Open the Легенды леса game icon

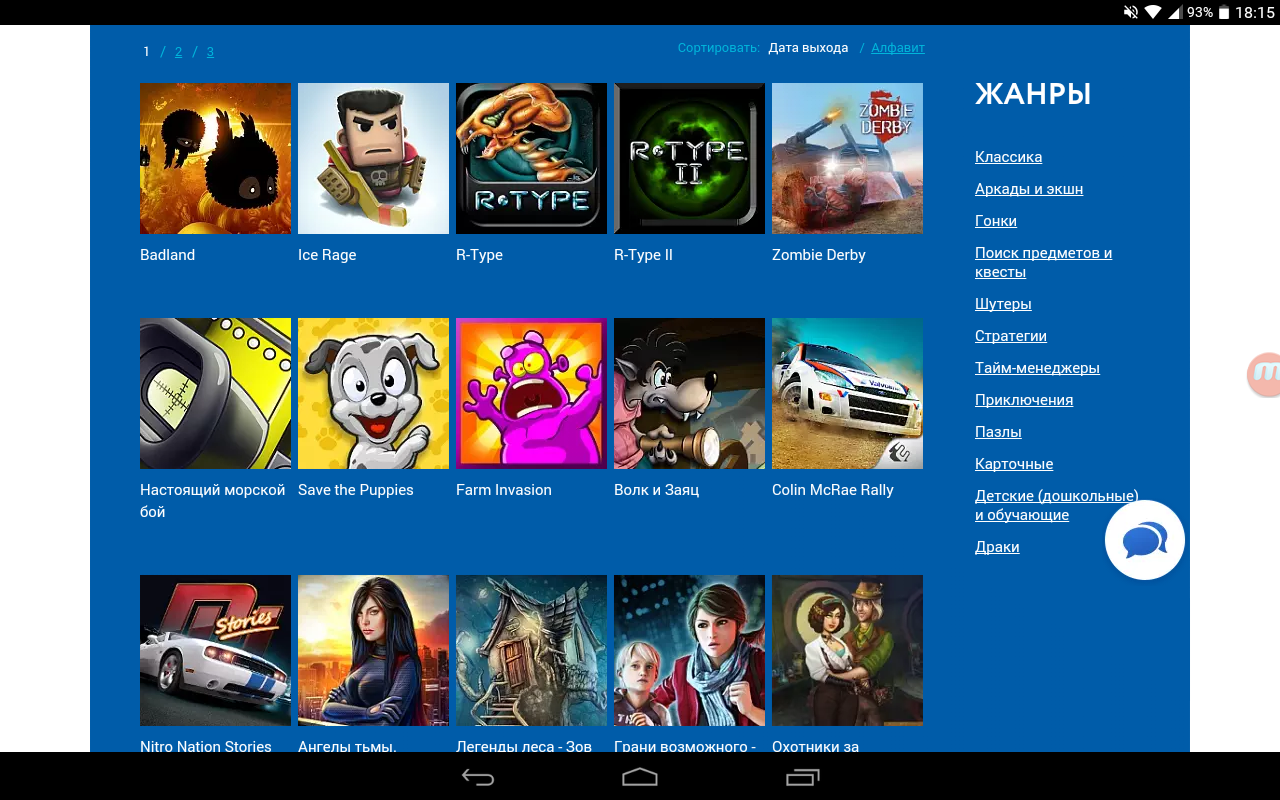click(531, 650)
